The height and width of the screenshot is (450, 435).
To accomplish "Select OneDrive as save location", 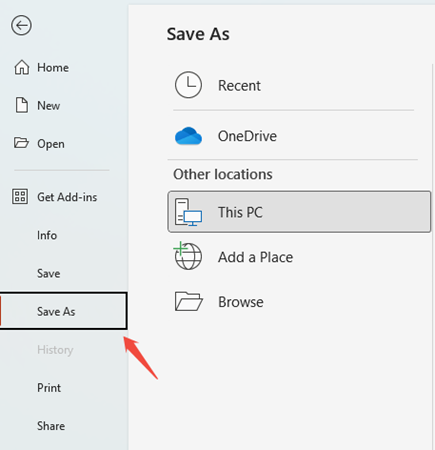I will click(x=247, y=136).
